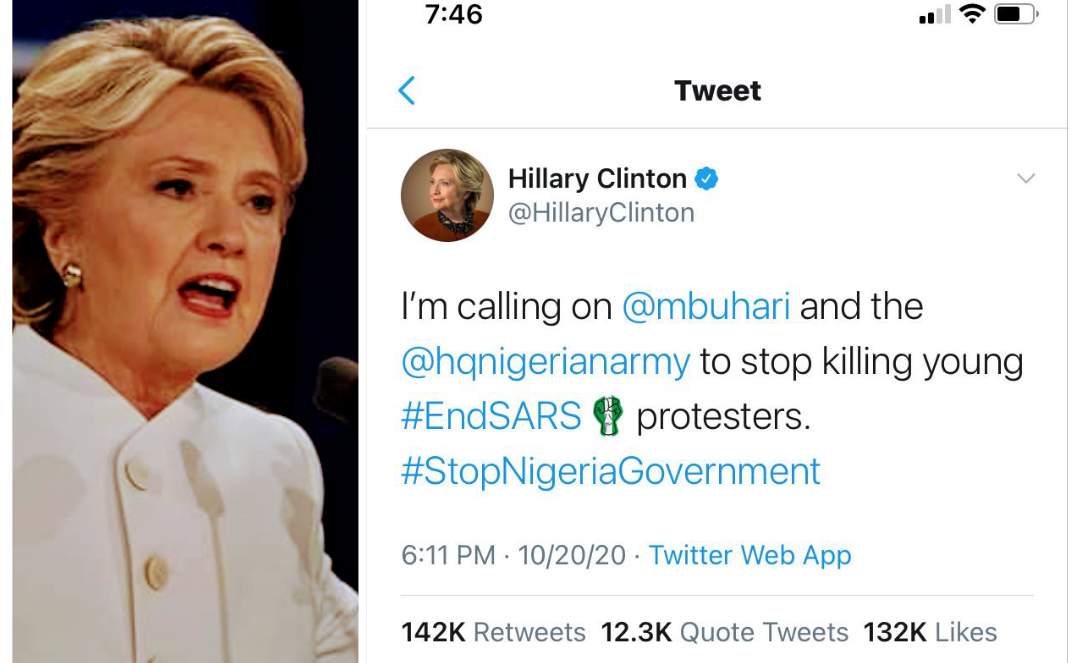Open Hillary Clinton's profile avatar
The image size is (1080, 663).
pos(447,195)
